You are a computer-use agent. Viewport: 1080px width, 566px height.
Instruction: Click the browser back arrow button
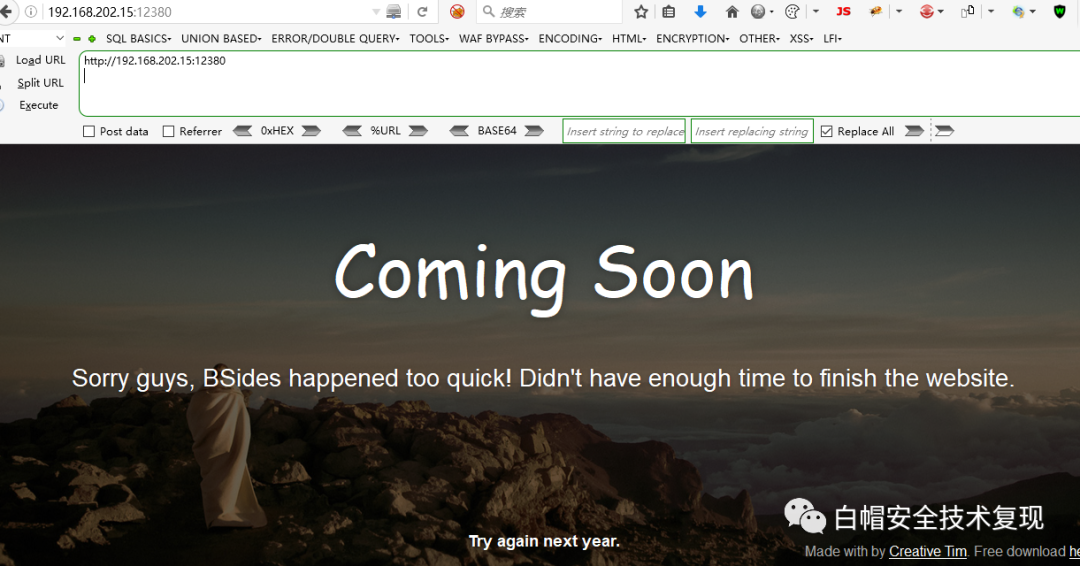(x=6, y=12)
